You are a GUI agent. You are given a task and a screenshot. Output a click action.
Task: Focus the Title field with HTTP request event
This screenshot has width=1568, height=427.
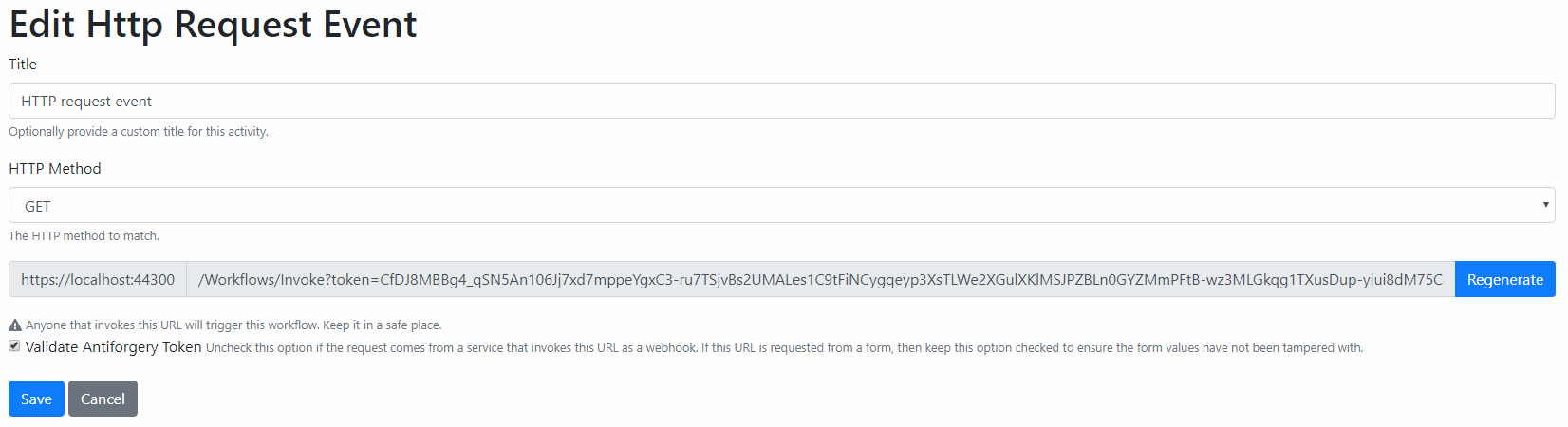(782, 101)
